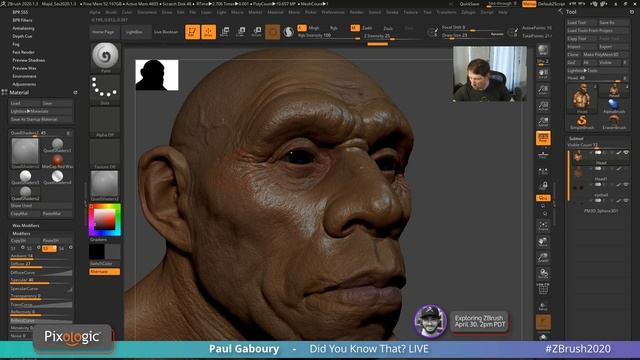Click the L.Sym local symmetry icon
This screenshot has width=640, height=360.
click(543, 171)
